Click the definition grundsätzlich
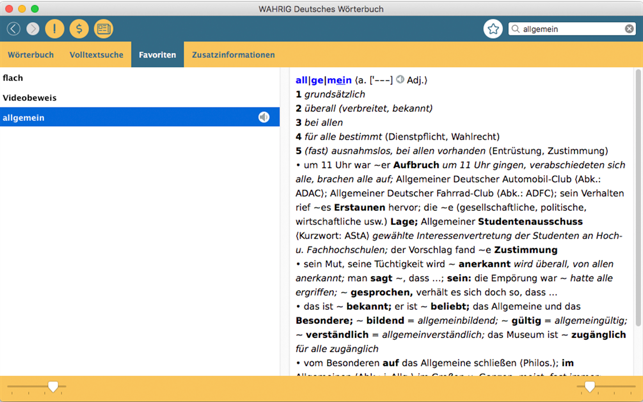Image resolution: width=643 pixels, height=402 pixels. [x=335, y=94]
